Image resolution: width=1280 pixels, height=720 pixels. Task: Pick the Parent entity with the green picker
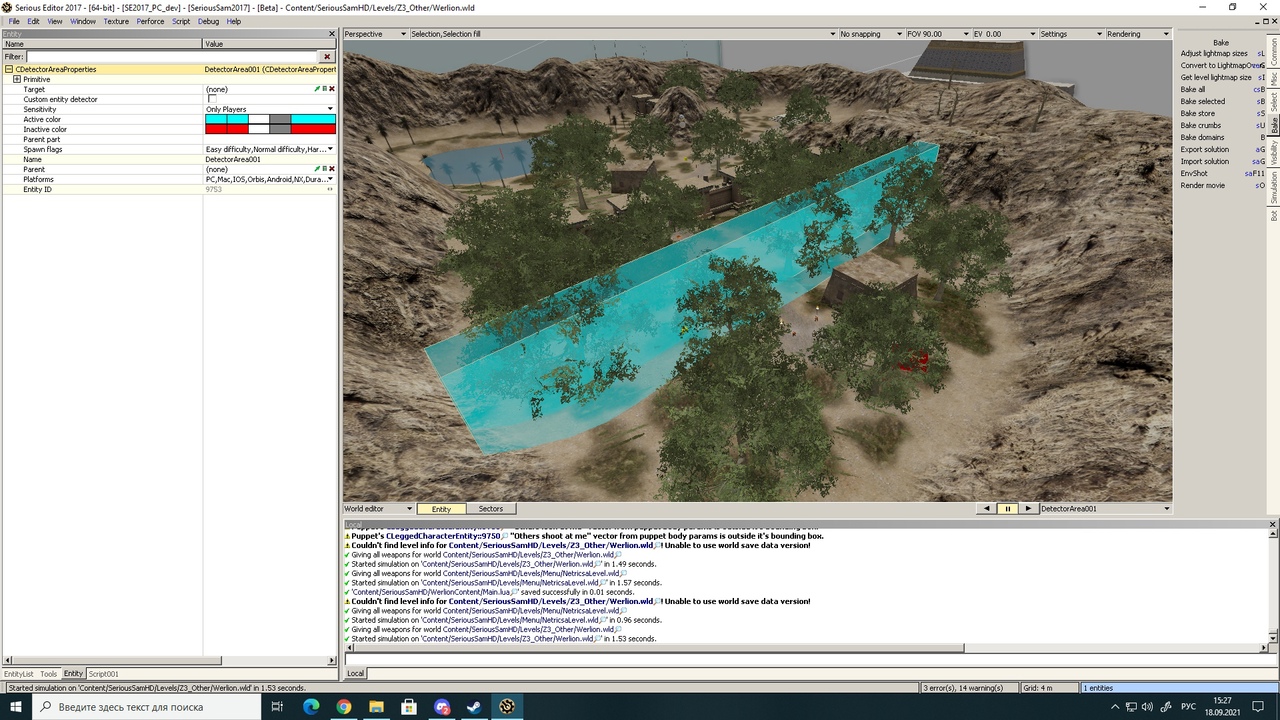click(x=317, y=169)
